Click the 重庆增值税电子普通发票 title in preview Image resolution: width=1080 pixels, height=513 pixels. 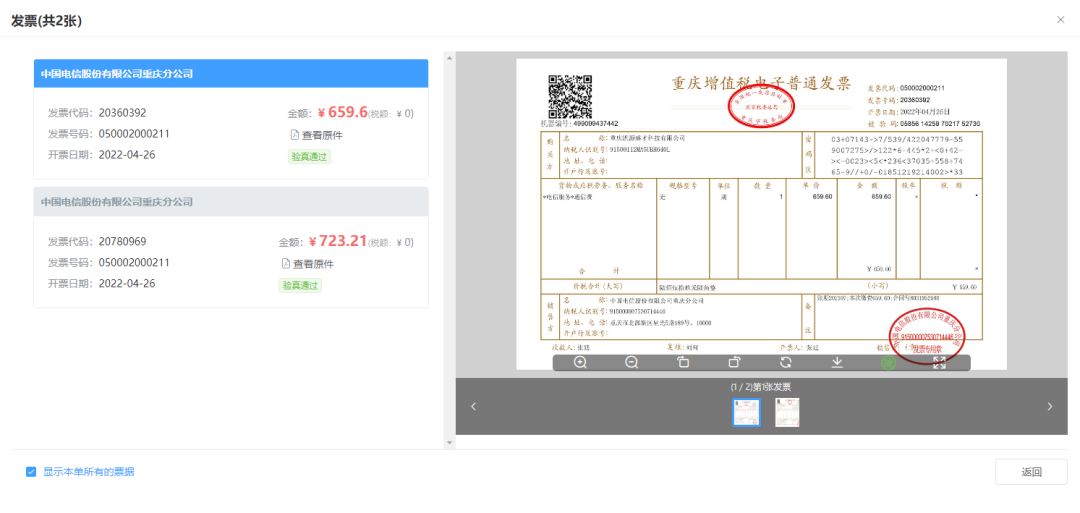point(761,85)
